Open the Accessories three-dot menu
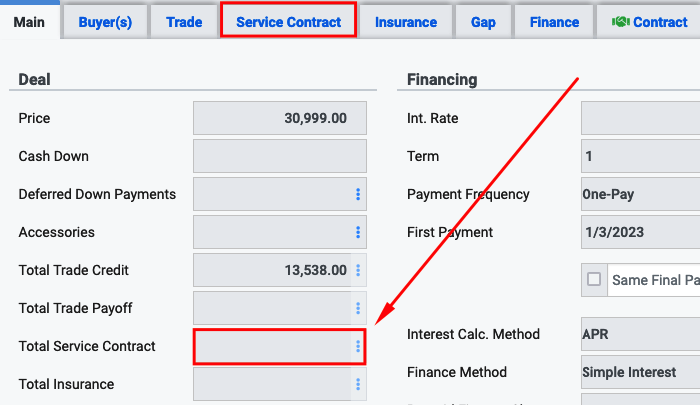This screenshot has height=405, width=700. pos(358,232)
